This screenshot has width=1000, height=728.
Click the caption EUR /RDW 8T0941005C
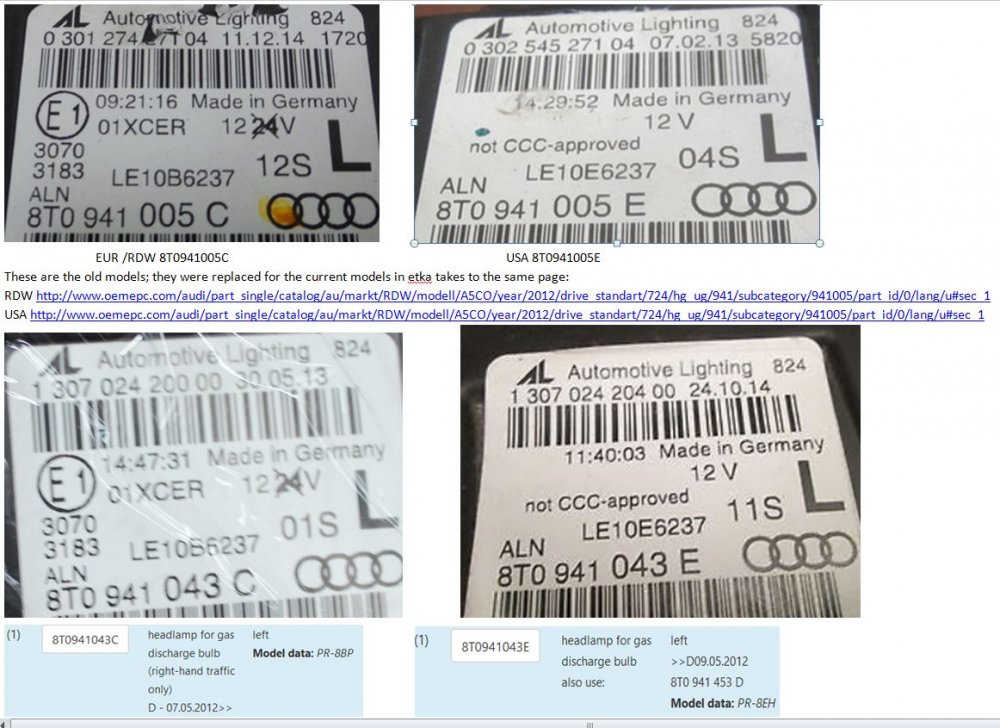coord(162,258)
